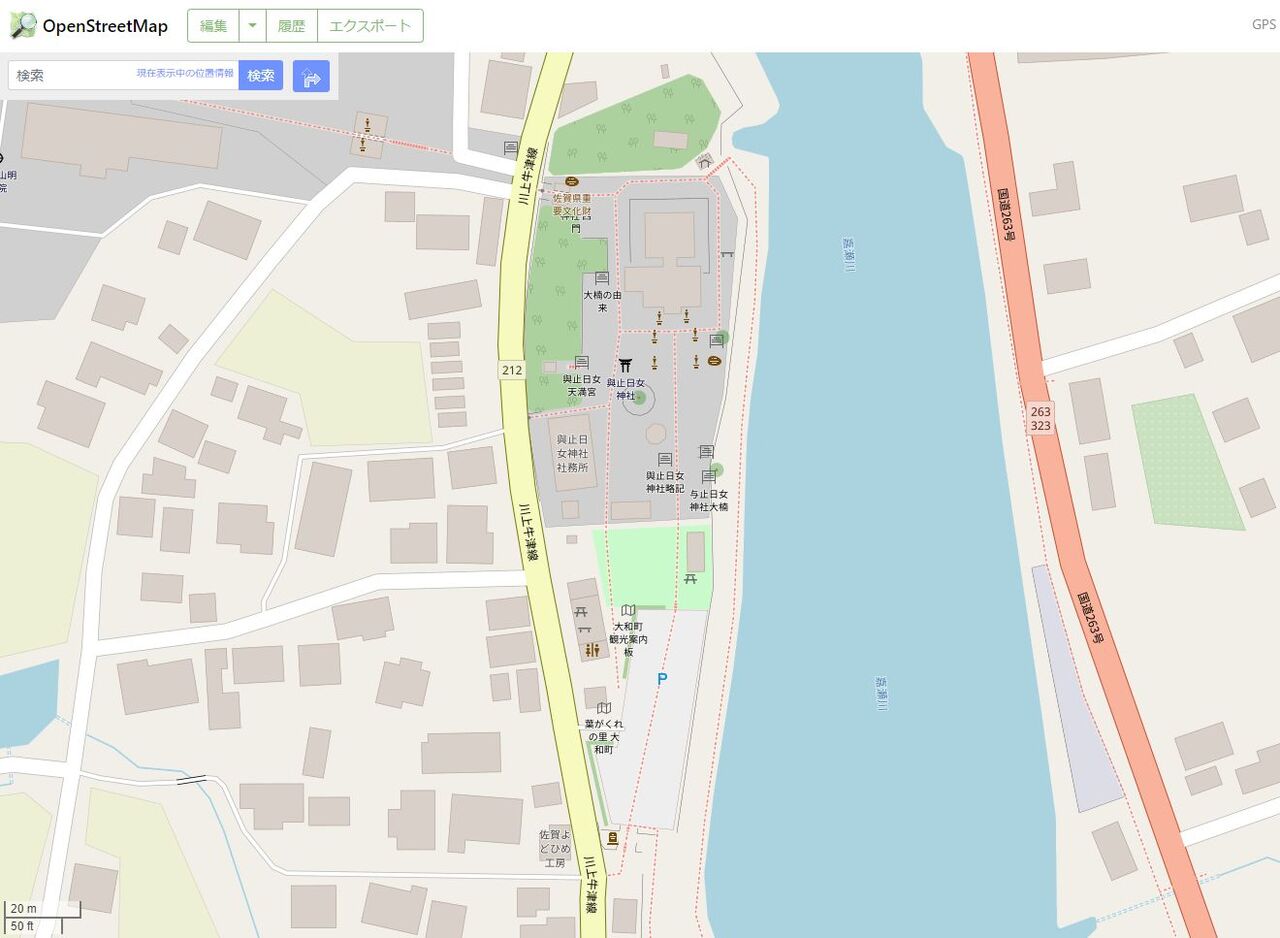The width and height of the screenshot is (1280, 938).
Task: Use the 現在表示中の位置情報 link
Action: [185, 73]
